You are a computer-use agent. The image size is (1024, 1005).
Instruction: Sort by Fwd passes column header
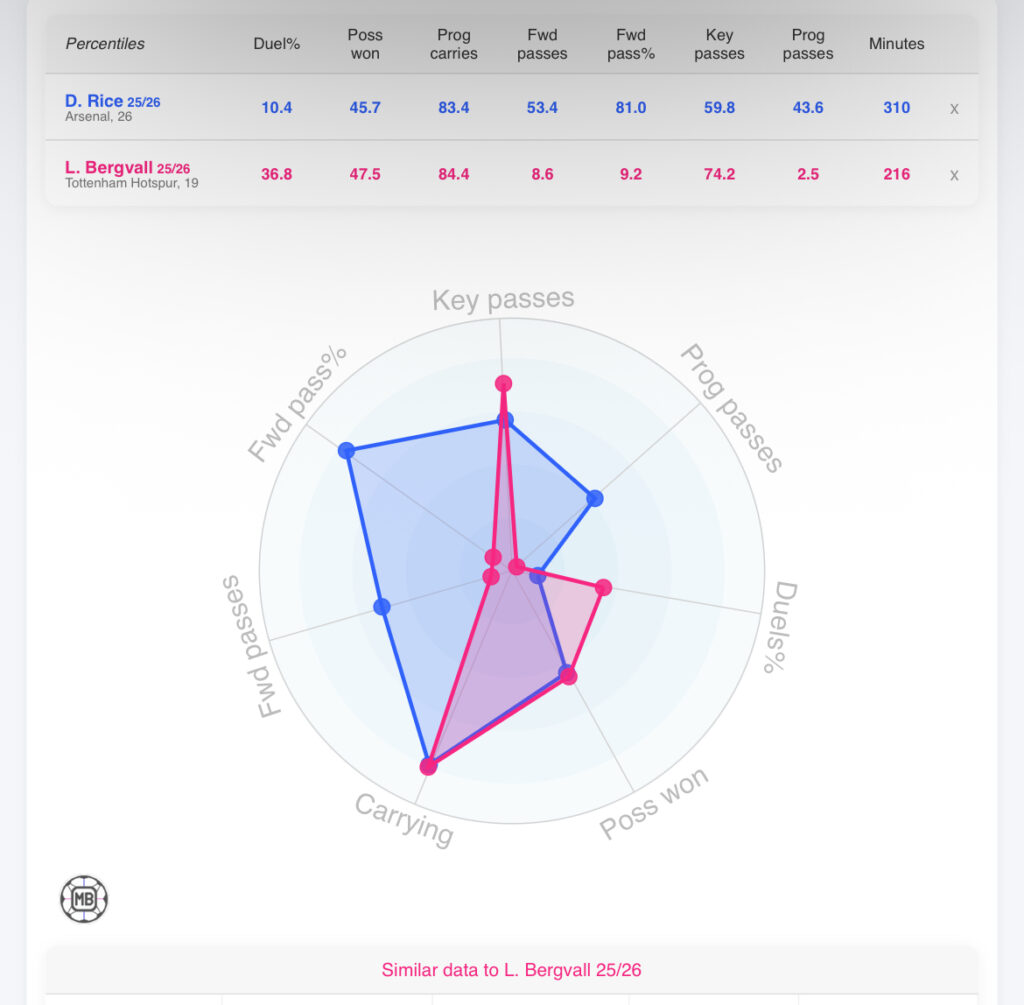pyautogui.click(x=542, y=44)
